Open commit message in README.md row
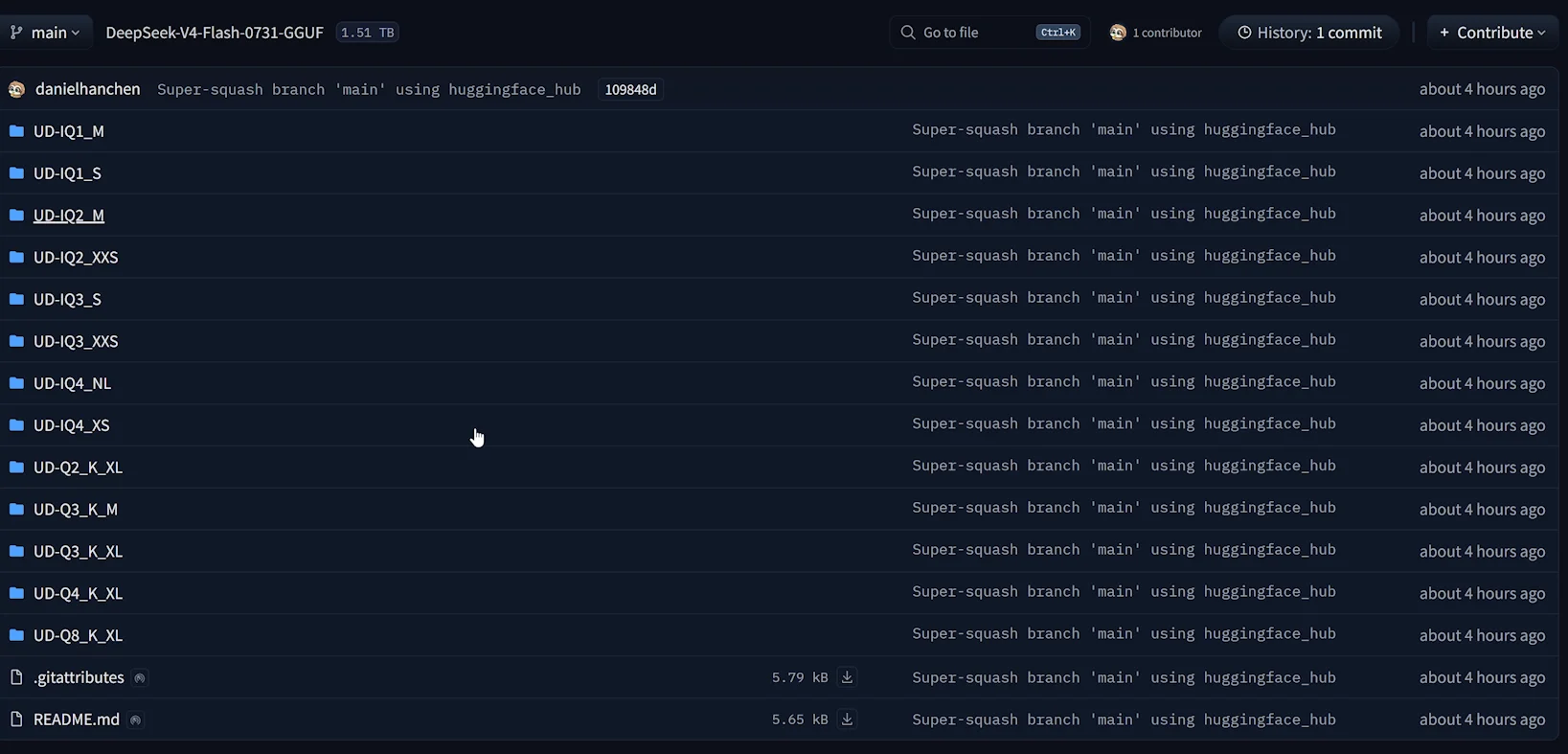 click(x=1124, y=720)
